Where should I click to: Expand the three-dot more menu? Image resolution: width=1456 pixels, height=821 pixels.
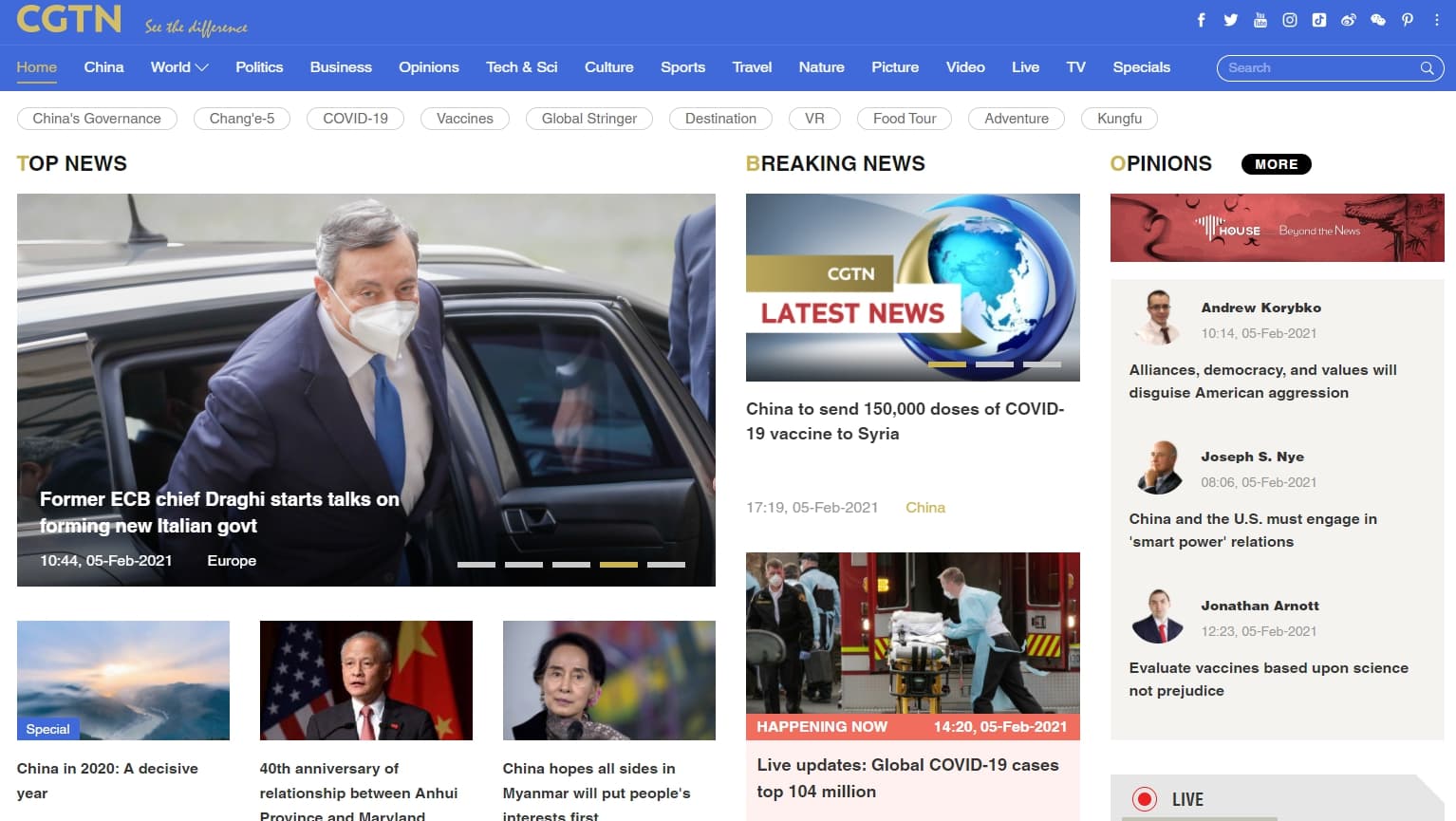pos(1436,20)
